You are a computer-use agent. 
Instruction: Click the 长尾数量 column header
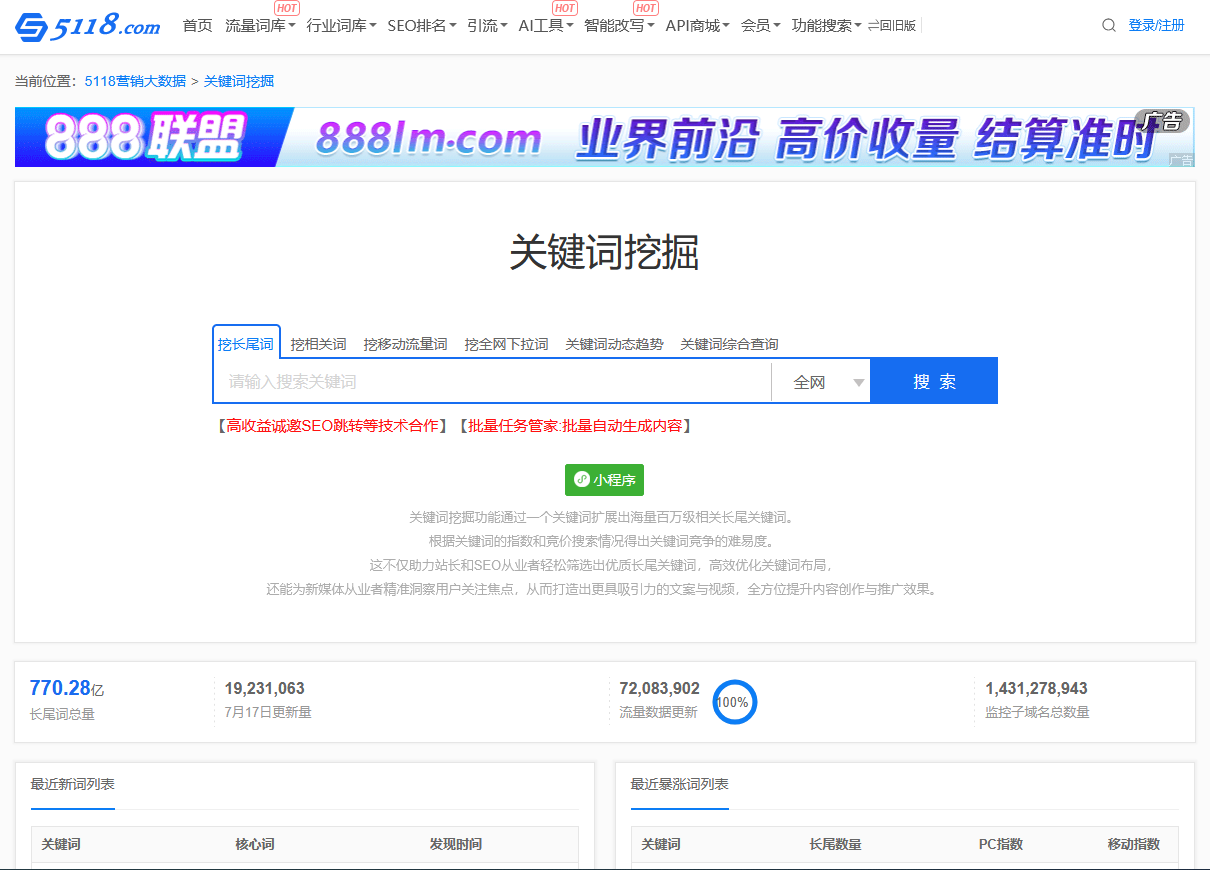click(x=835, y=844)
